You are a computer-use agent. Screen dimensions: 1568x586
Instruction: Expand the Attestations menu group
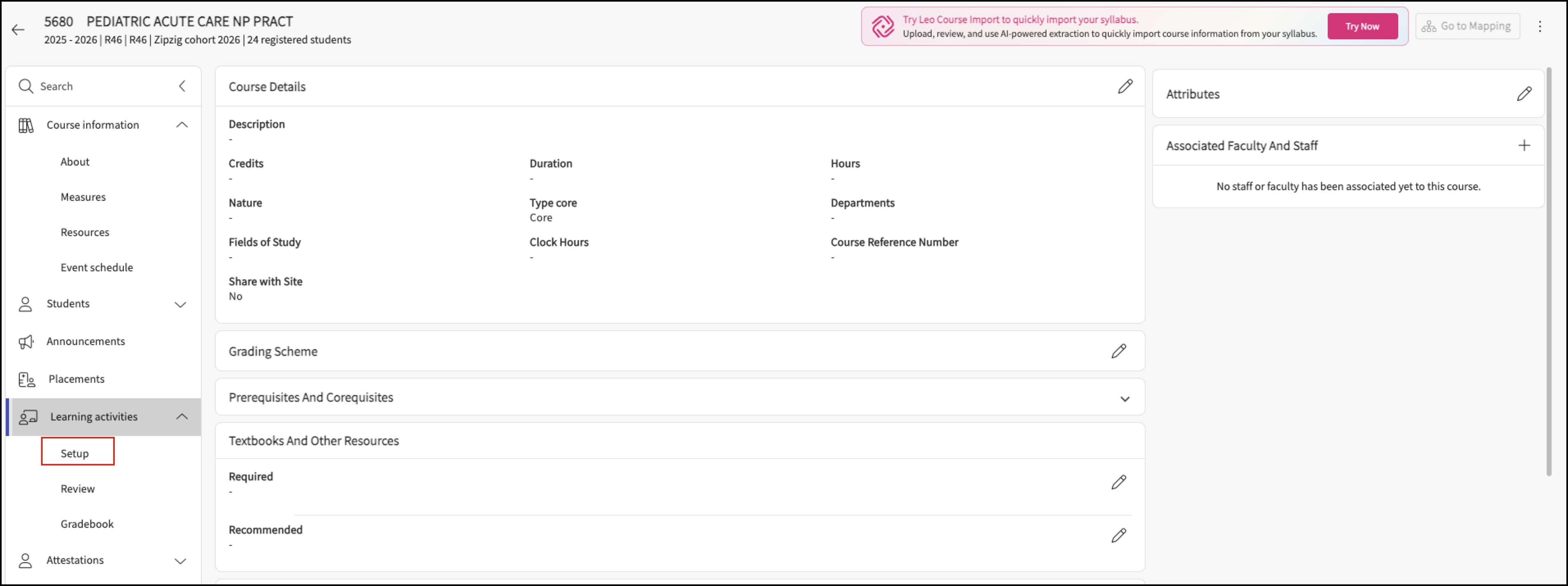coord(180,561)
